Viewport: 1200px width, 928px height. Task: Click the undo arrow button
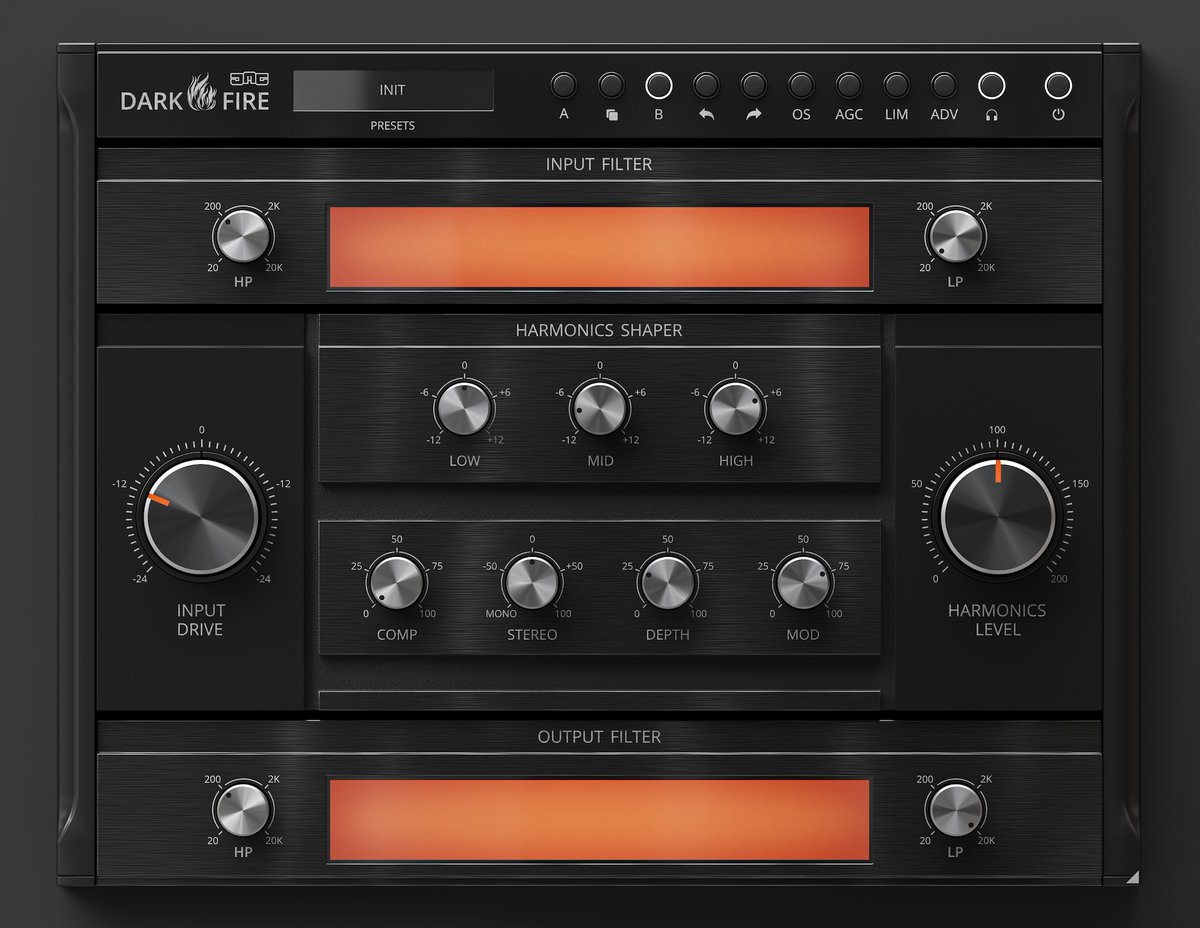coord(706,84)
